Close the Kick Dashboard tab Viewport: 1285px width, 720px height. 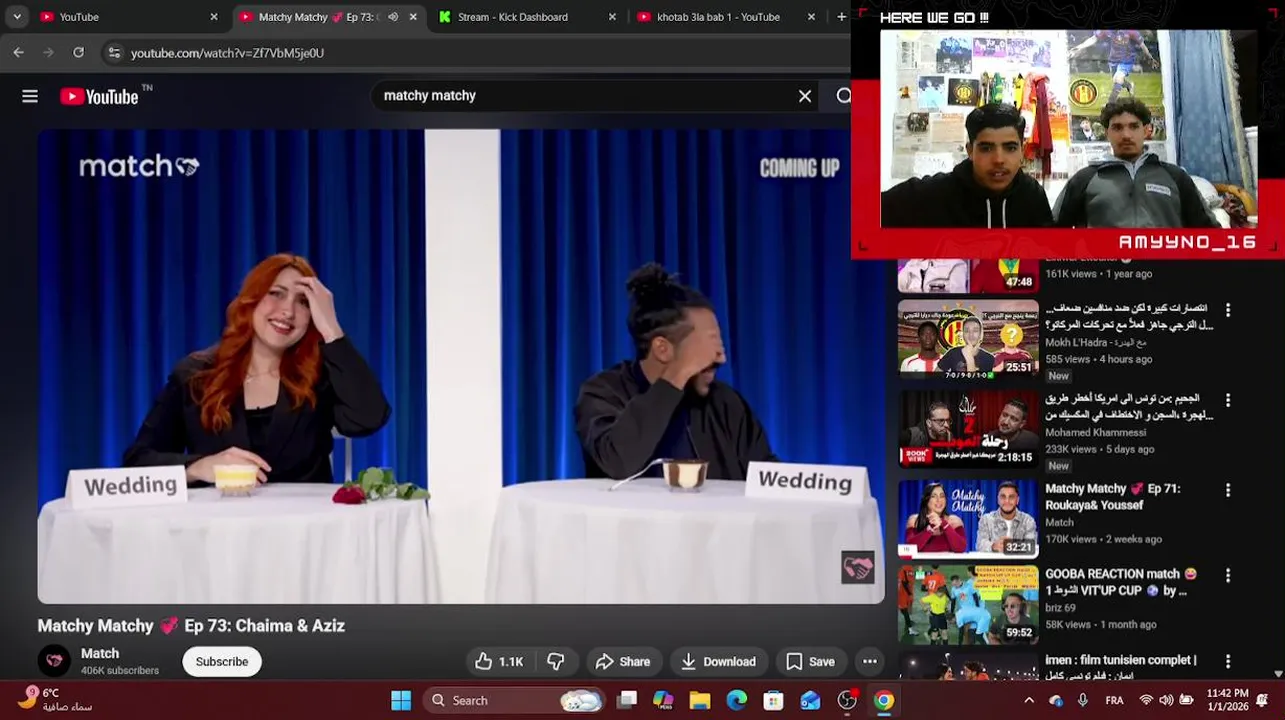pos(612,17)
